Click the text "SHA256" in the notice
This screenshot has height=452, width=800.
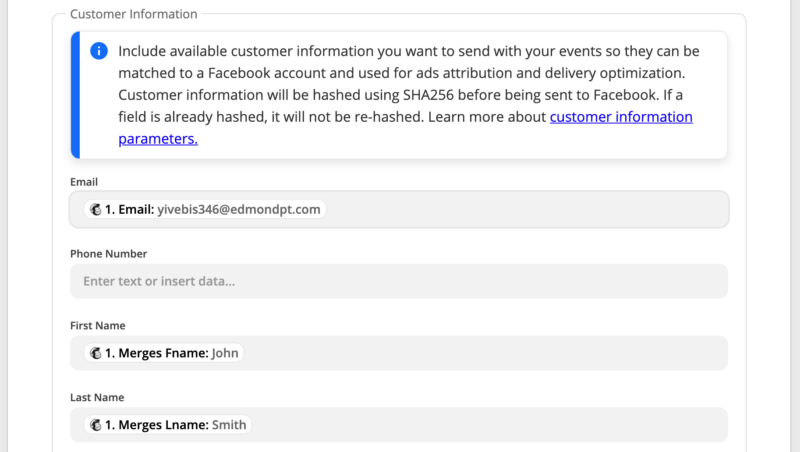point(428,95)
